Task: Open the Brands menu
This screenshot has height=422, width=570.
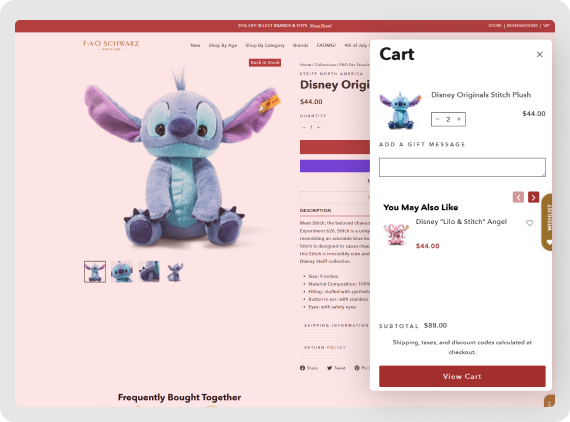Action: (301, 45)
